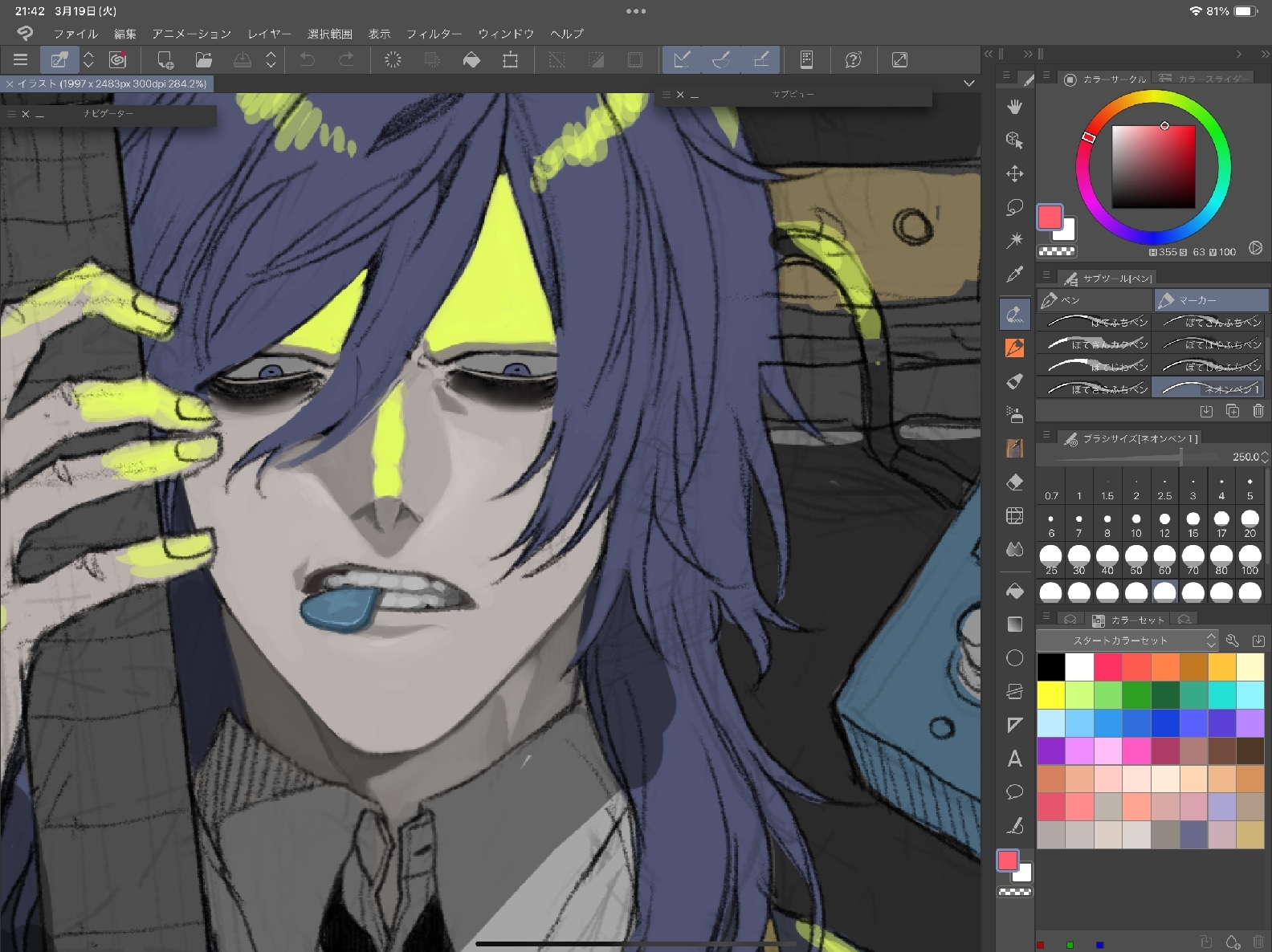This screenshot has width=1272, height=952.
Task: Select the Fill bucket tool in tool palette
Action: [x=1014, y=591]
